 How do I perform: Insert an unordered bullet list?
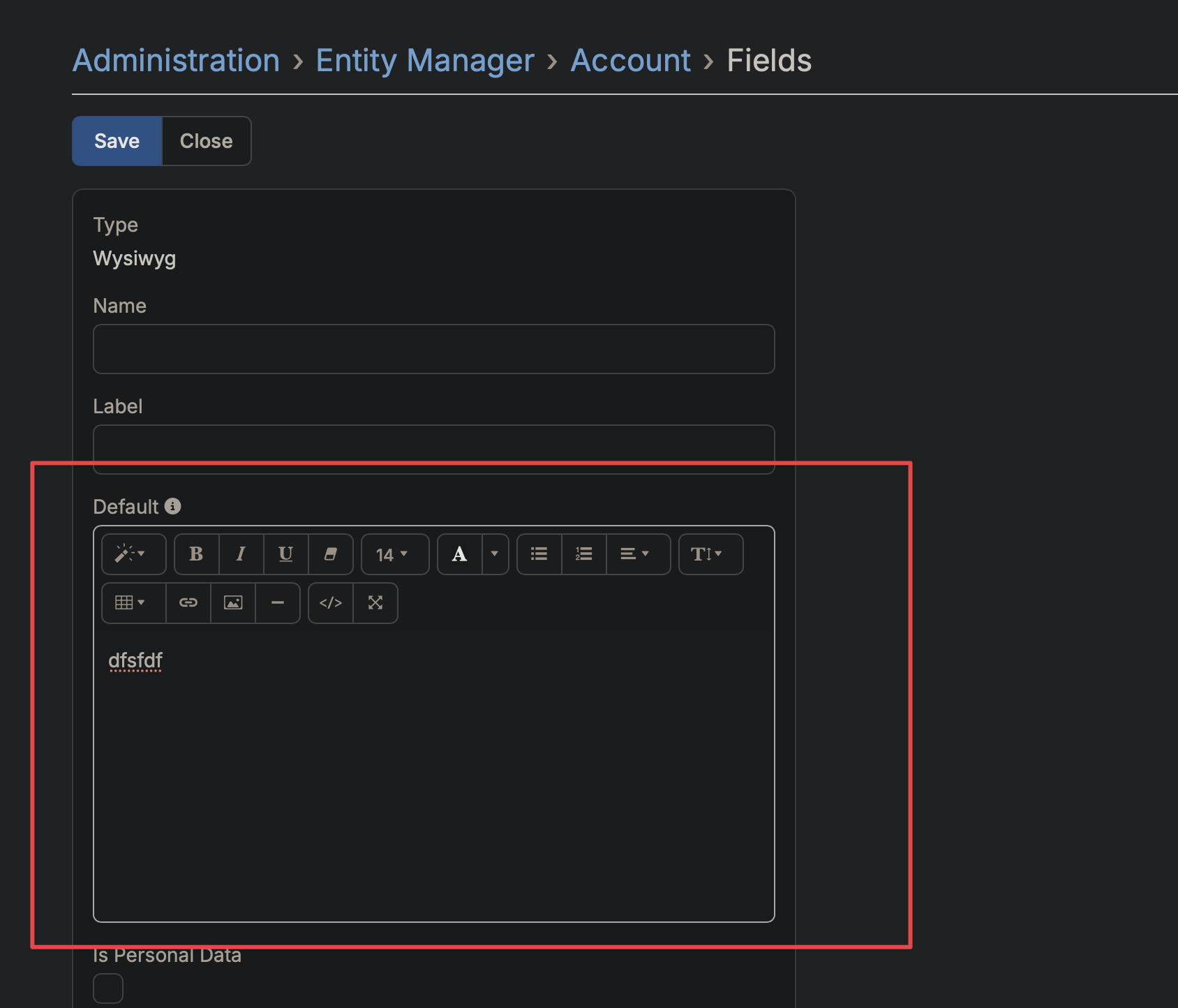tap(539, 554)
